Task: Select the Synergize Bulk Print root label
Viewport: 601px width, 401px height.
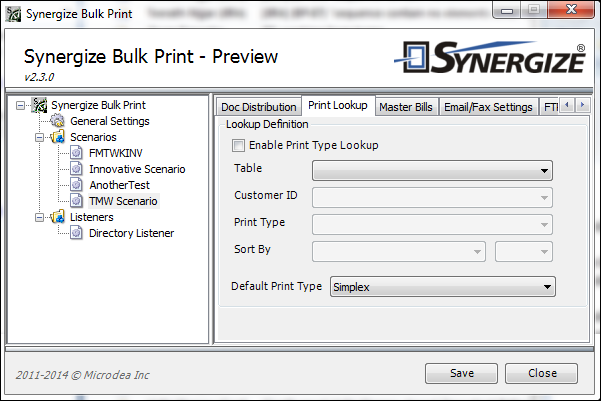Action: 99,105
